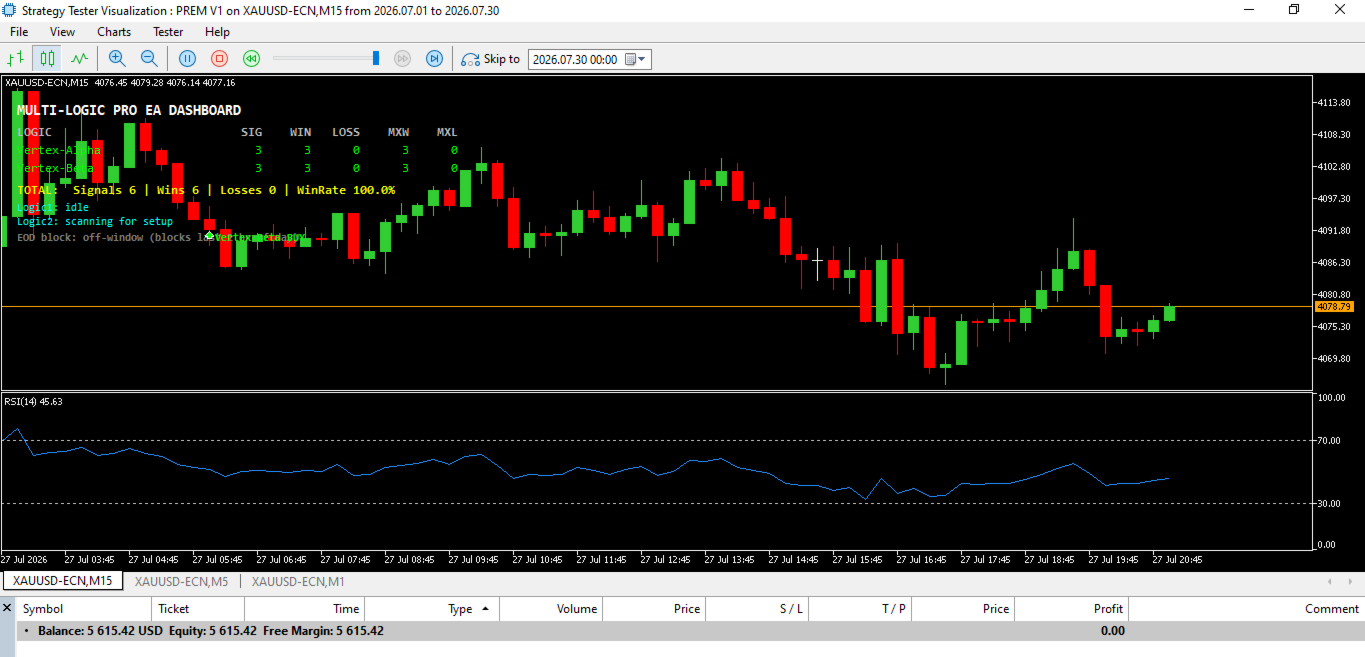Viewport: 1365px width, 657px height.
Task: Click the green rewind button
Action: pyautogui.click(x=251, y=59)
